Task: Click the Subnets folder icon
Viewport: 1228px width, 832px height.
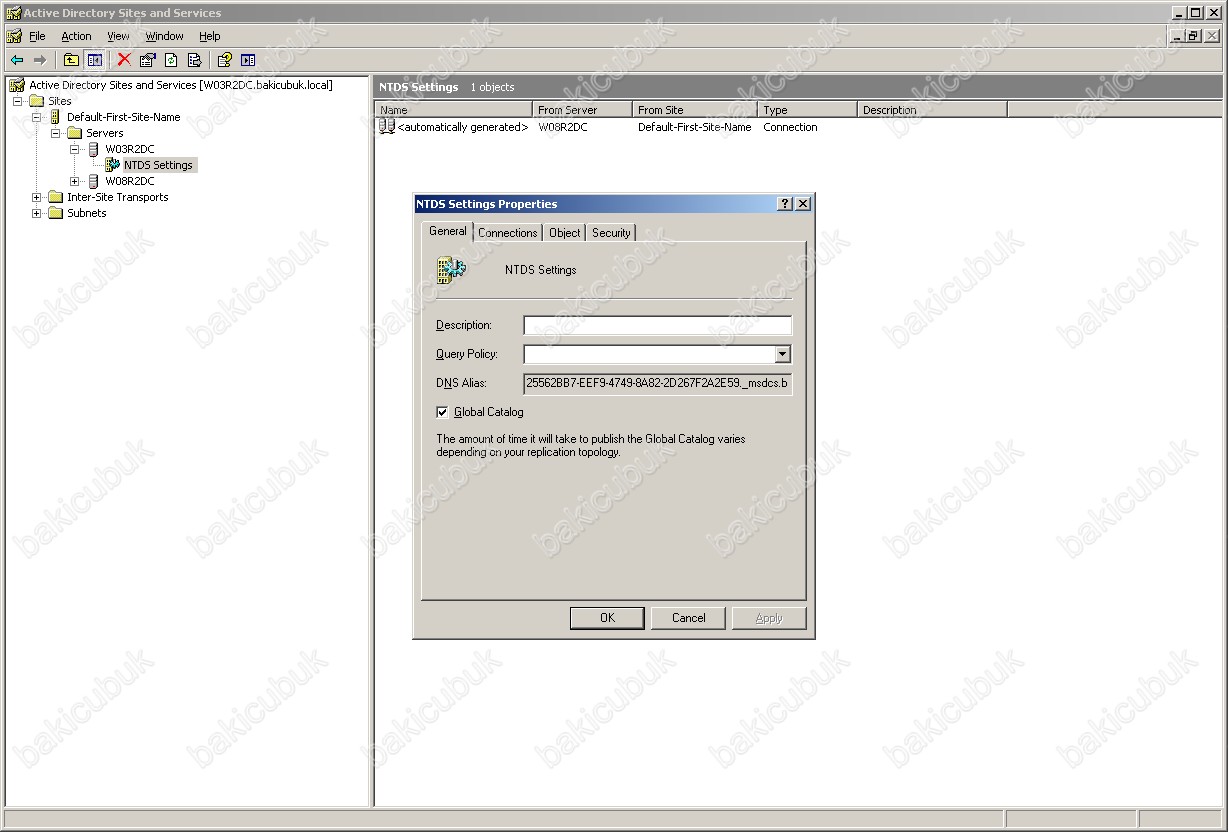Action: [x=56, y=213]
